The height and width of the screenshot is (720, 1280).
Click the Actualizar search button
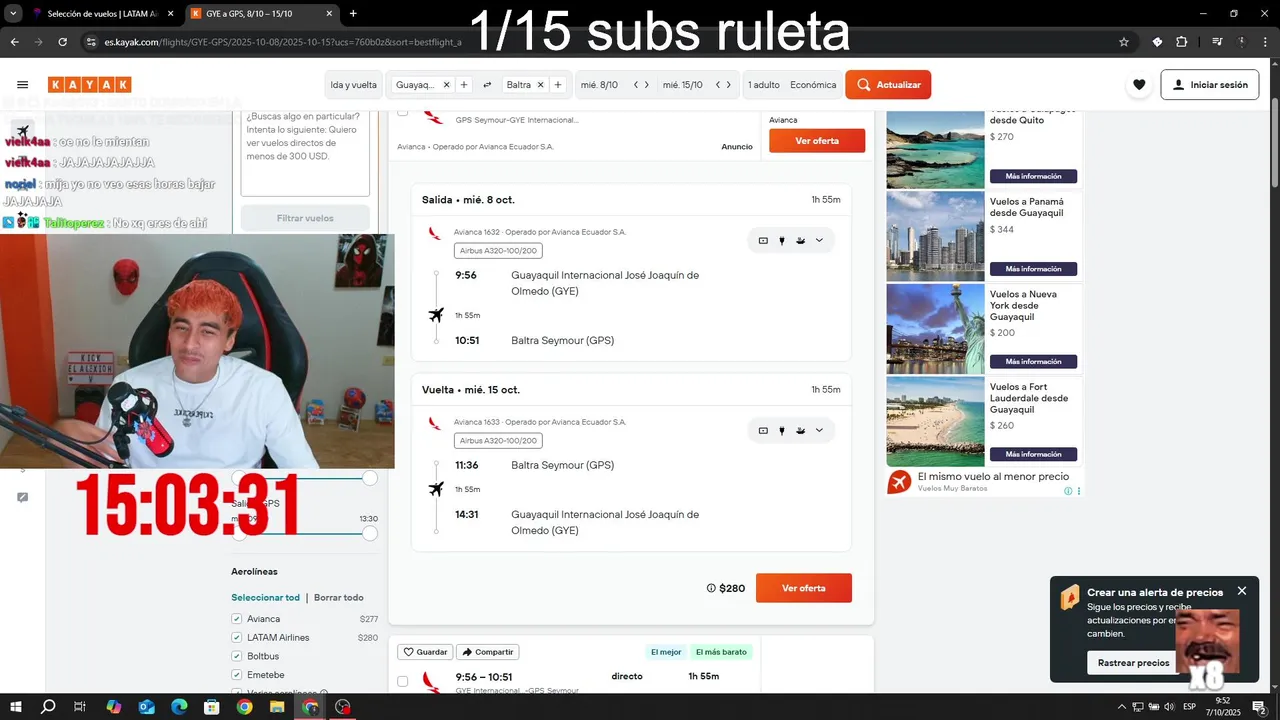[x=888, y=85]
